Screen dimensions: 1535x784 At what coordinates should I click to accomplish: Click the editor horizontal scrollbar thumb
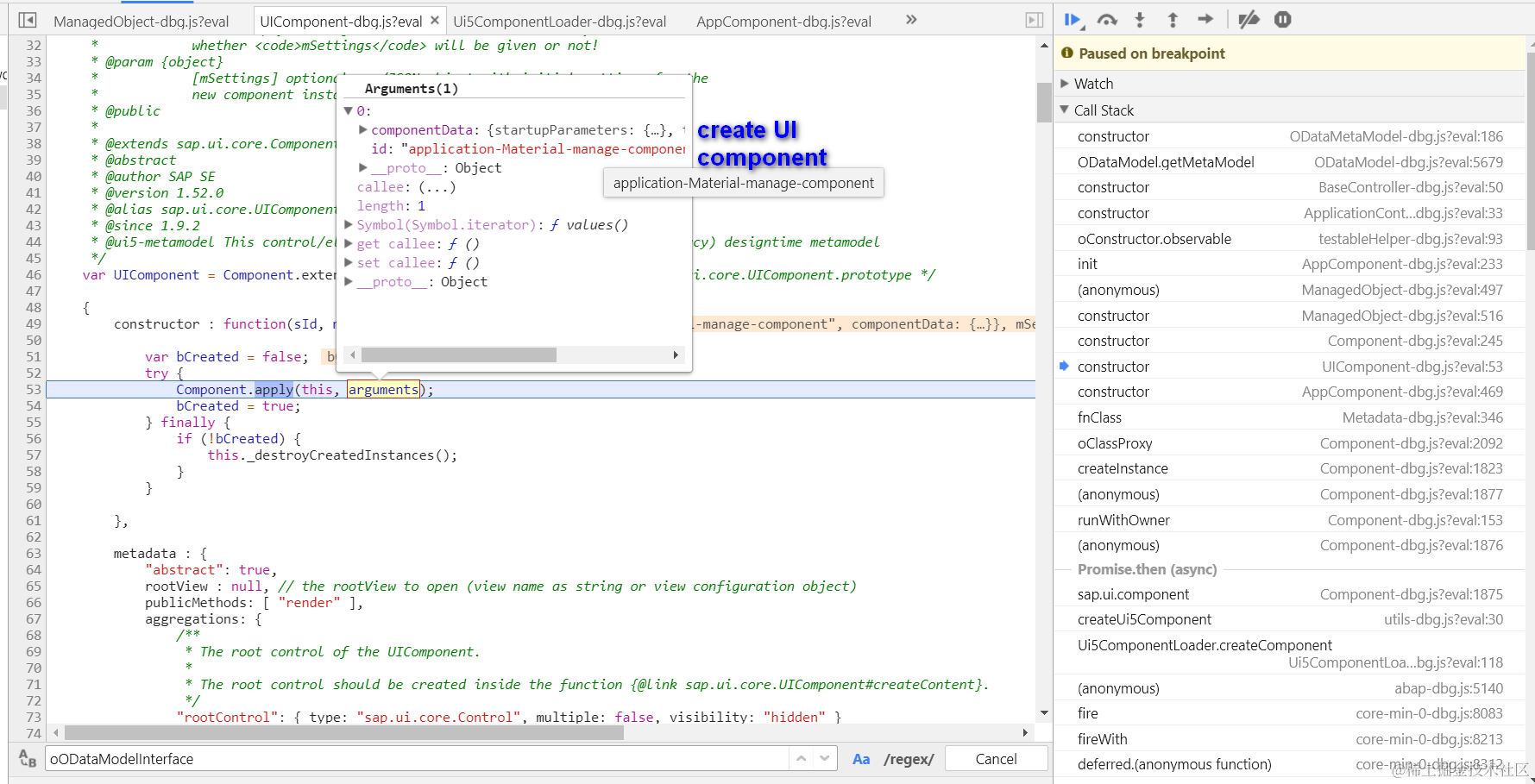344,733
